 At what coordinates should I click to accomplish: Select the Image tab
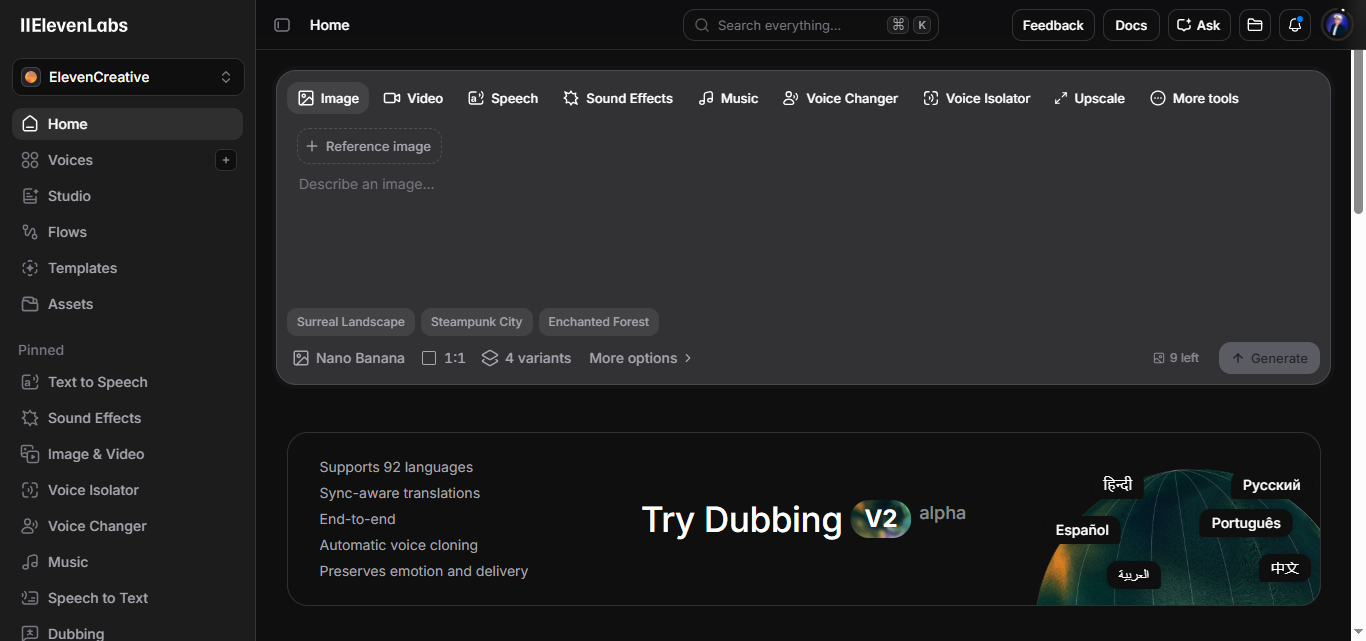pyautogui.click(x=328, y=98)
